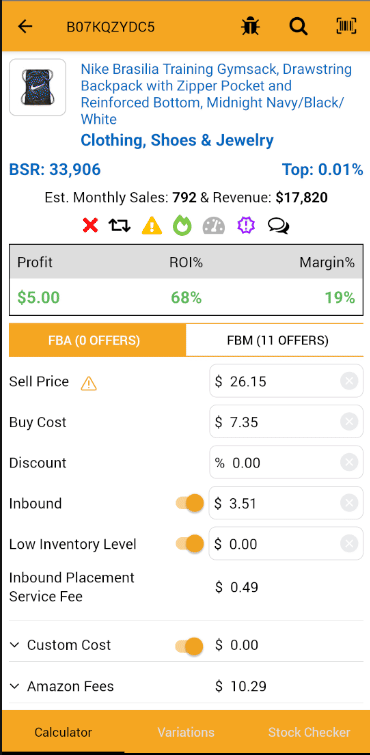The image size is (370, 755).
Task: Open the Variations bottom tab
Action: [185, 732]
